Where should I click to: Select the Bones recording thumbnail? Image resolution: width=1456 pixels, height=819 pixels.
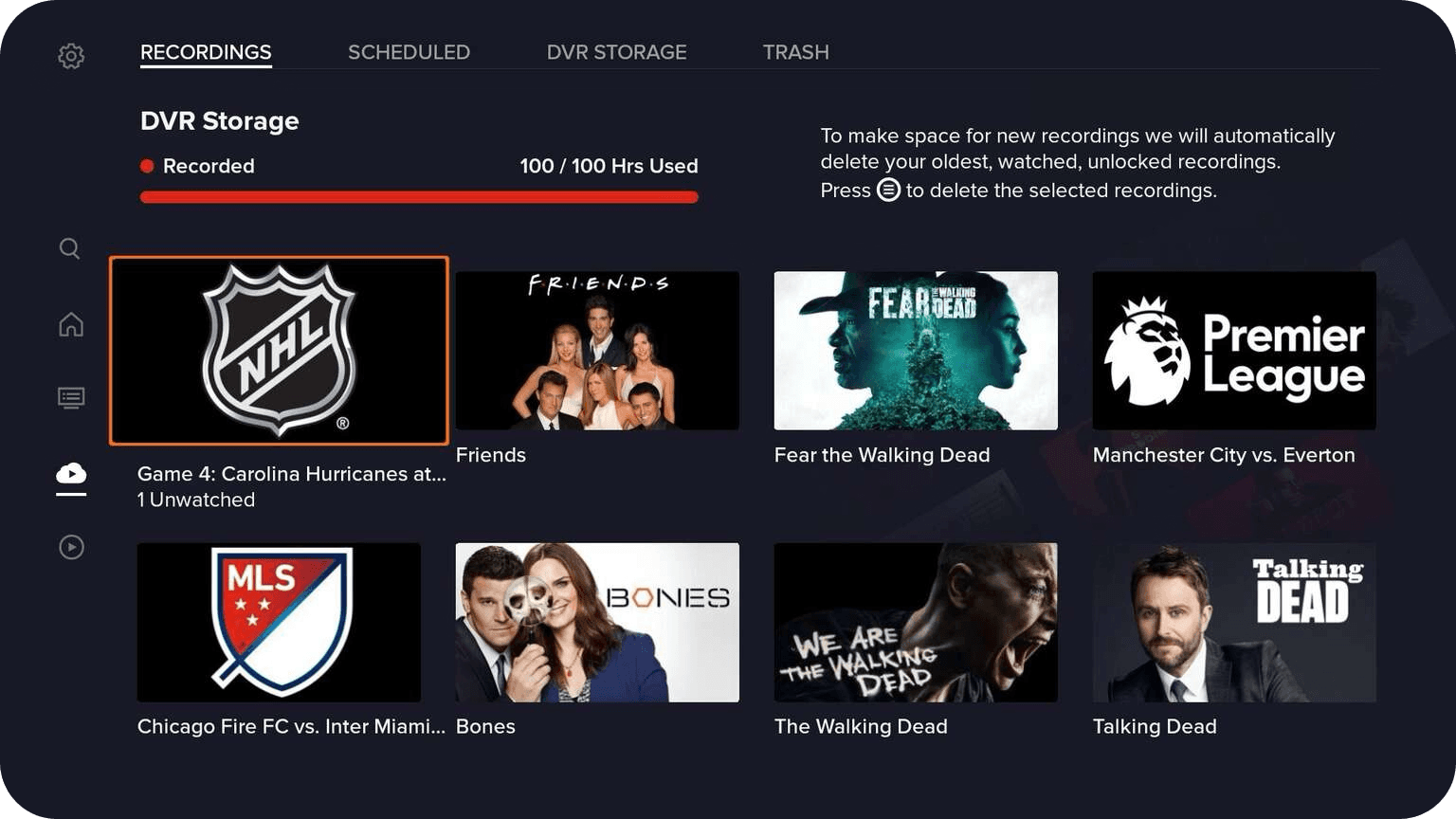pyautogui.click(x=597, y=623)
